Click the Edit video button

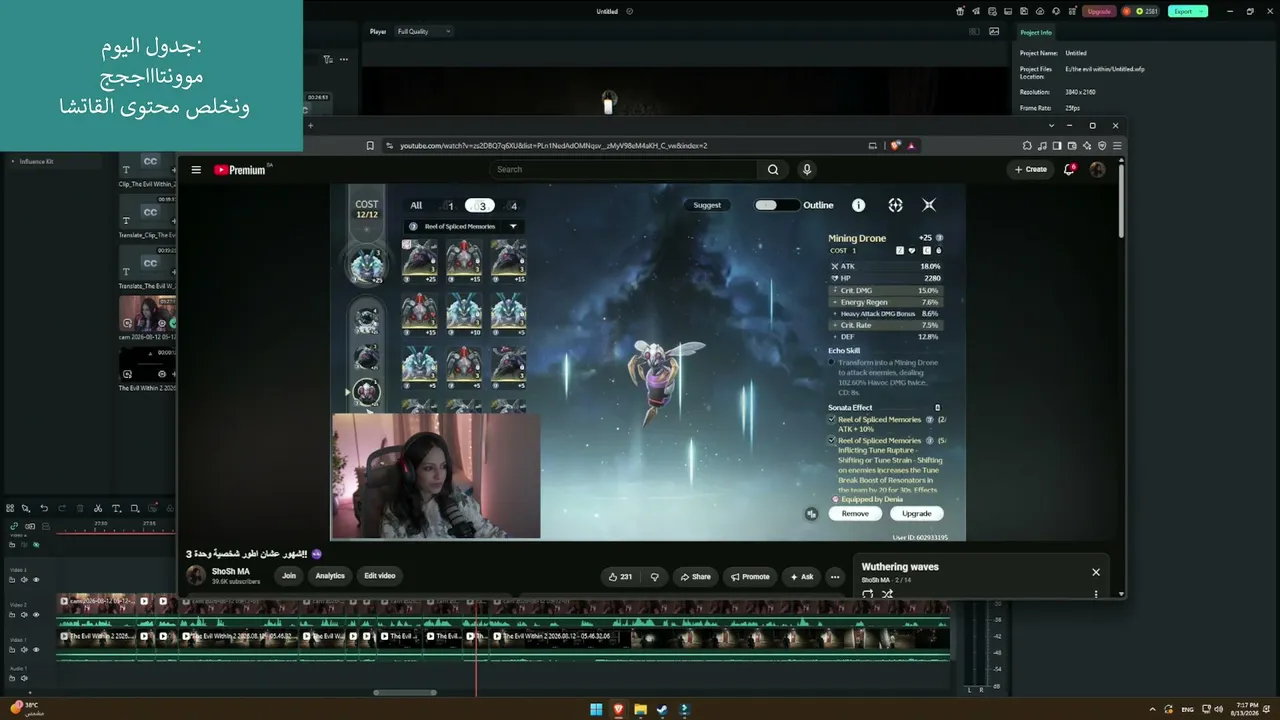tap(379, 576)
